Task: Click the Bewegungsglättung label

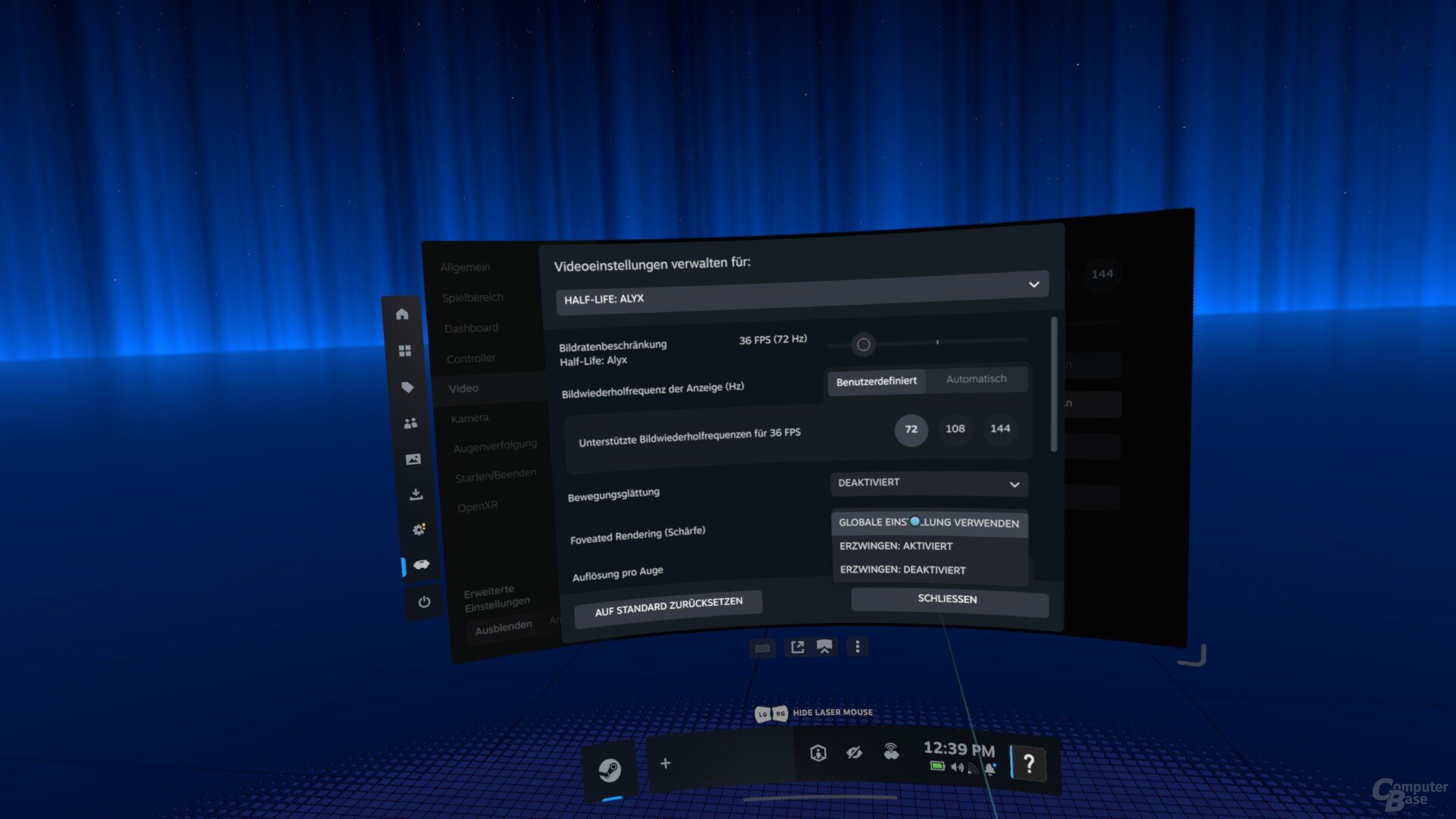Action: [613, 495]
